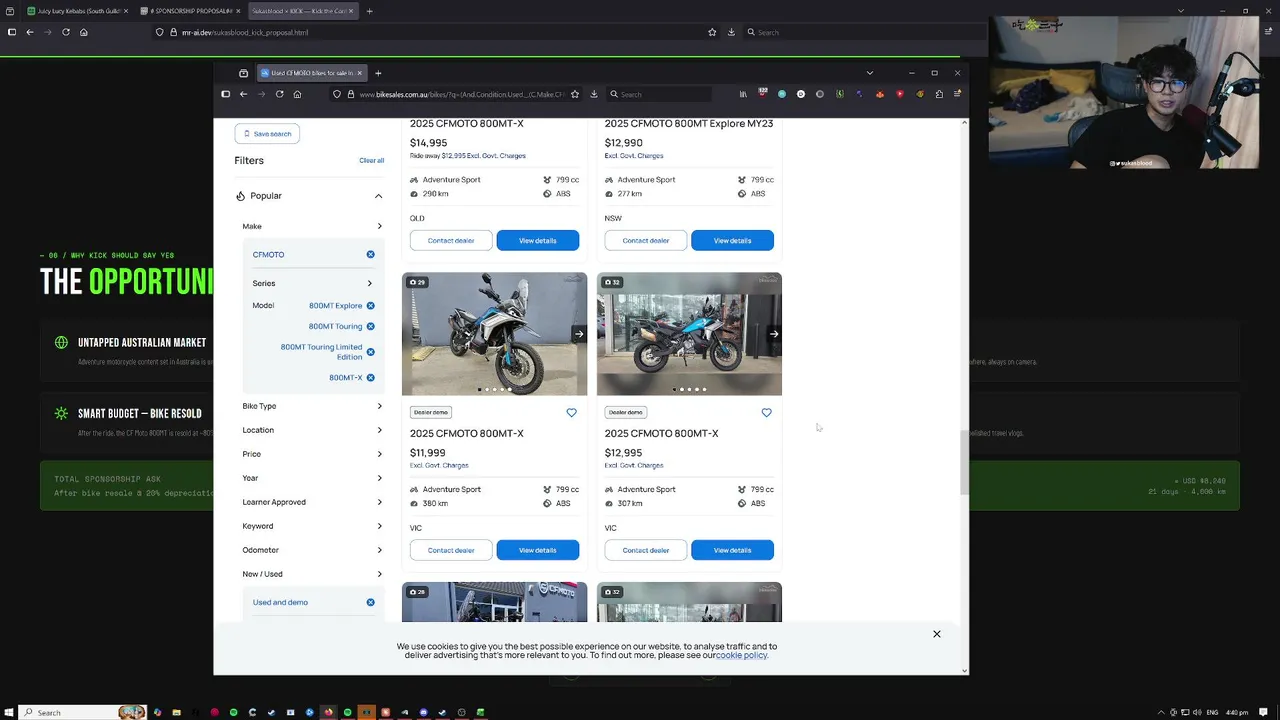
Task: Open taskbar clock showing 4:40 pm
Action: 1237,712
